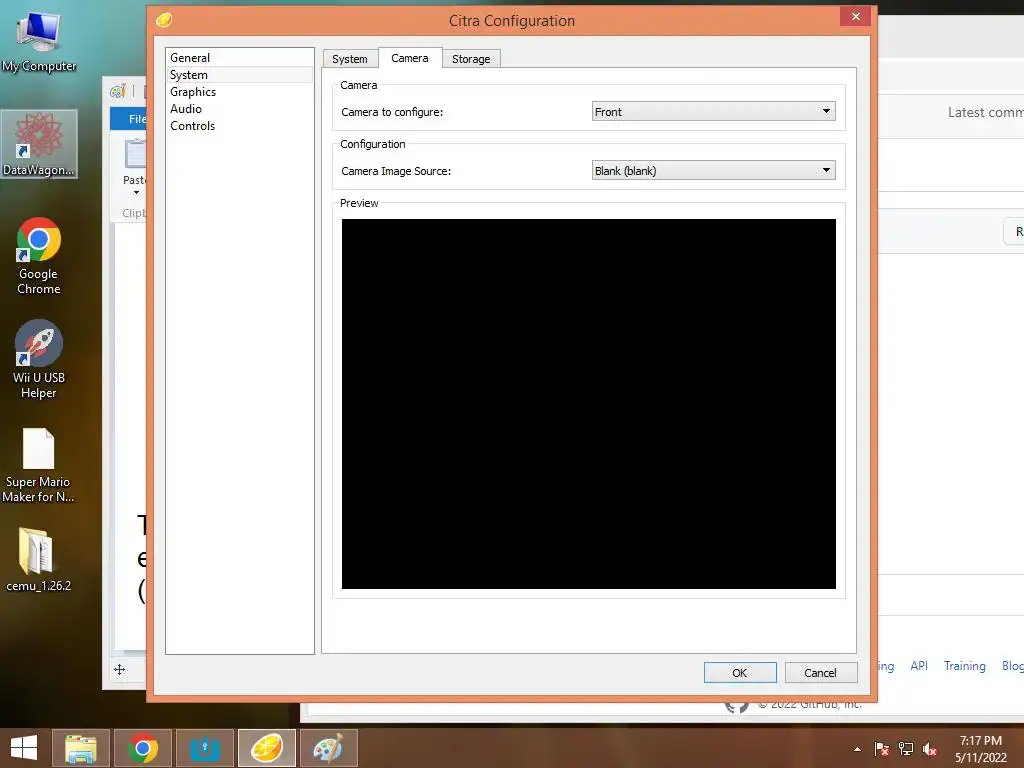Select General in the settings list
The width and height of the screenshot is (1024, 768).
click(x=239, y=57)
